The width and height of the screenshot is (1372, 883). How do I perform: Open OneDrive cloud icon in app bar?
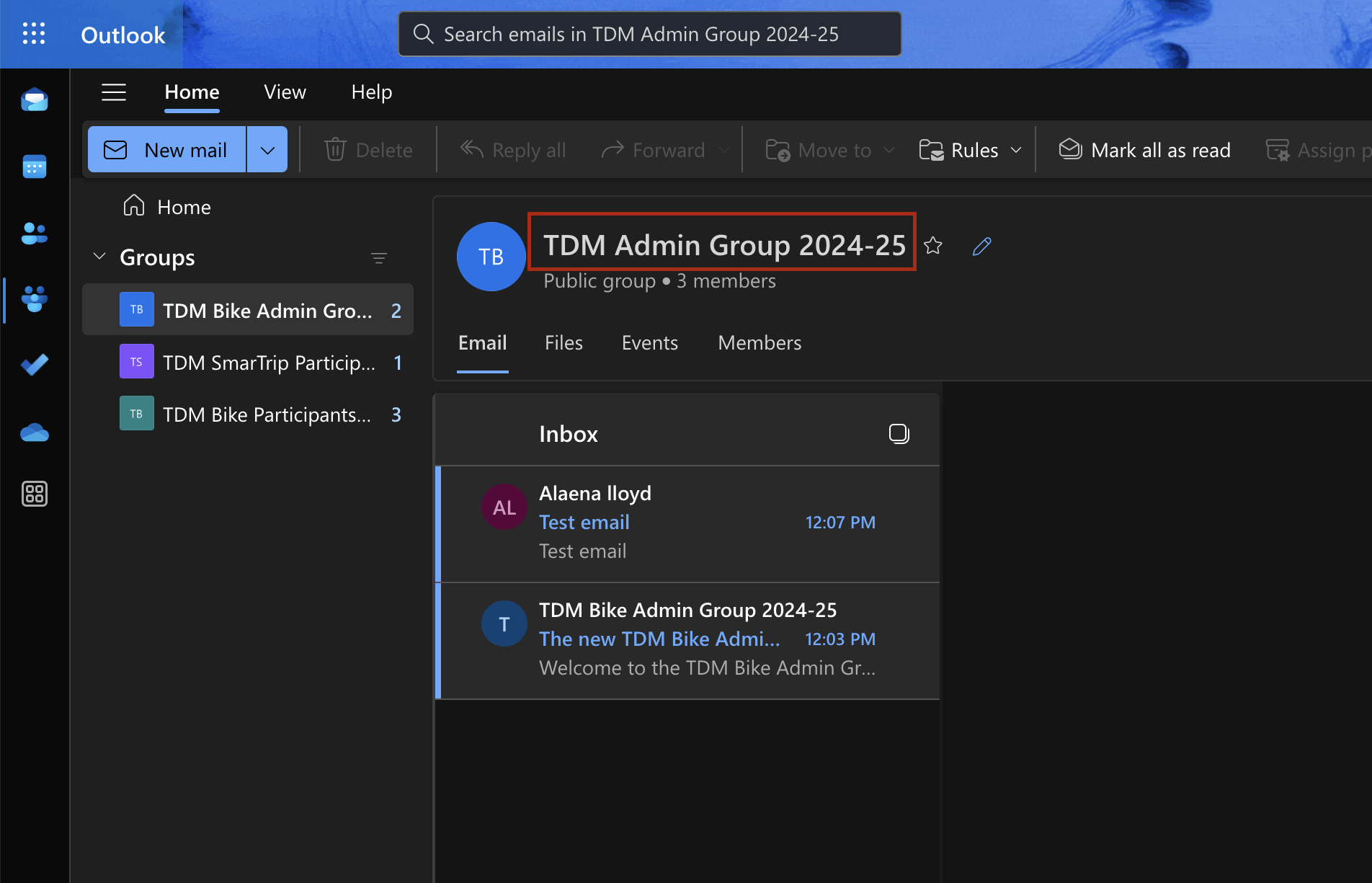(x=35, y=432)
